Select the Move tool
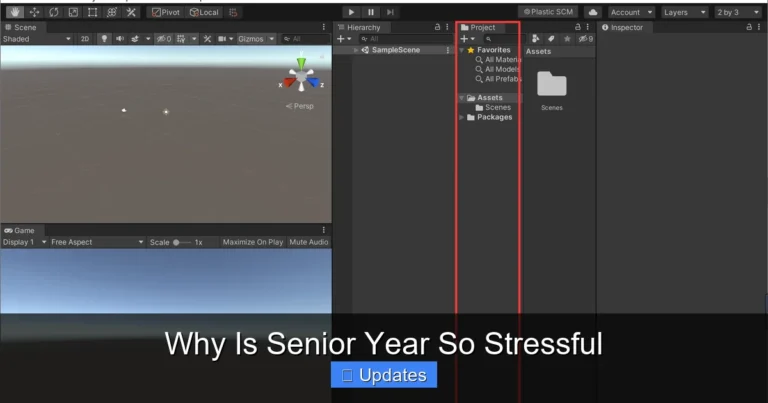 pyautogui.click(x=34, y=12)
